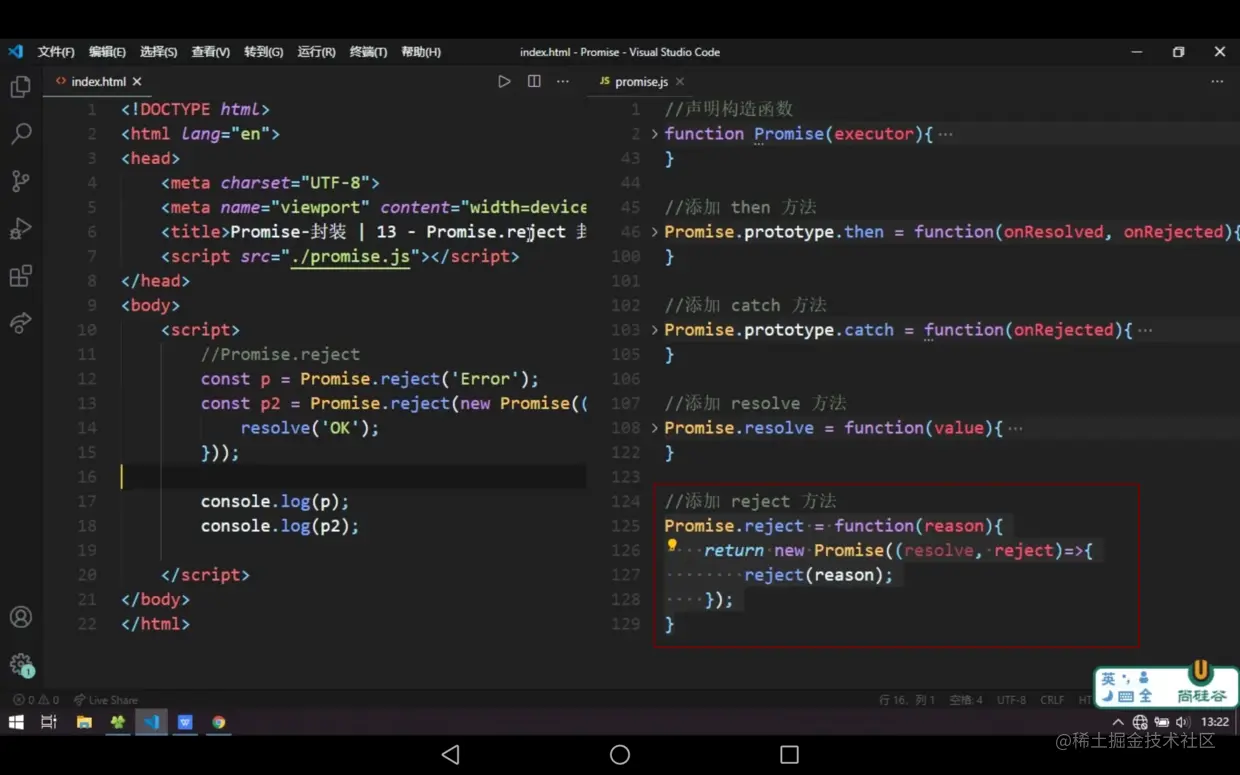Expand folded Promise.resolve on line 108
1240x775 pixels.
click(x=655, y=428)
